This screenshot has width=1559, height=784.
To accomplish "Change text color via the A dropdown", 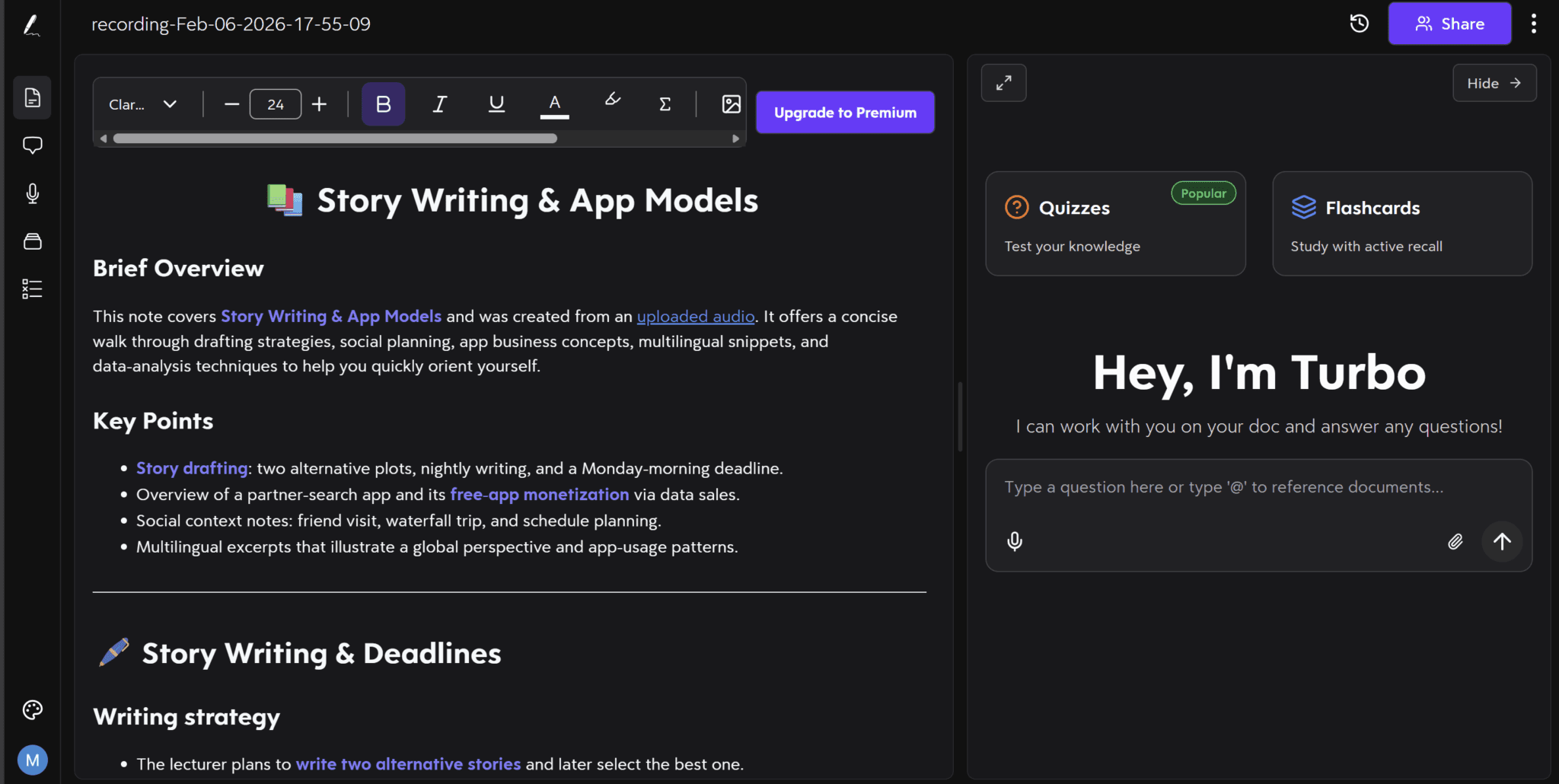I will [554, 104].
